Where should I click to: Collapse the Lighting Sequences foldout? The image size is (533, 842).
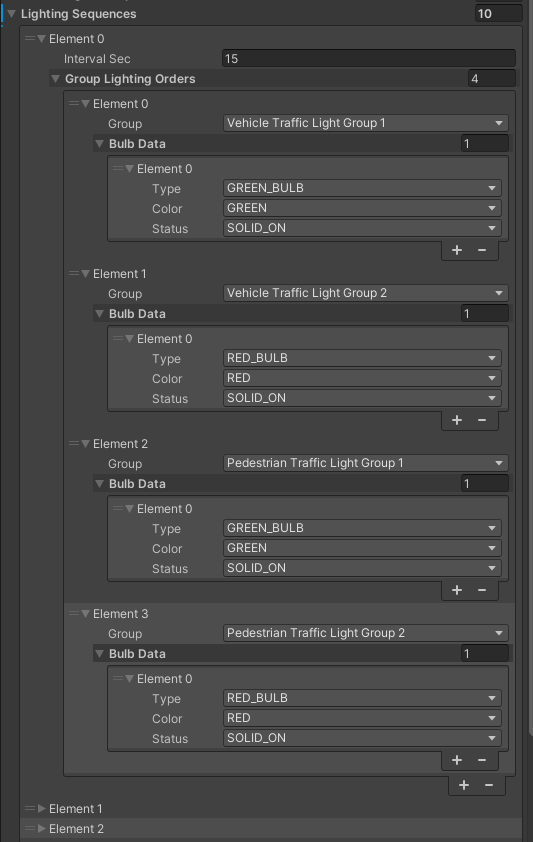point(11,14)
